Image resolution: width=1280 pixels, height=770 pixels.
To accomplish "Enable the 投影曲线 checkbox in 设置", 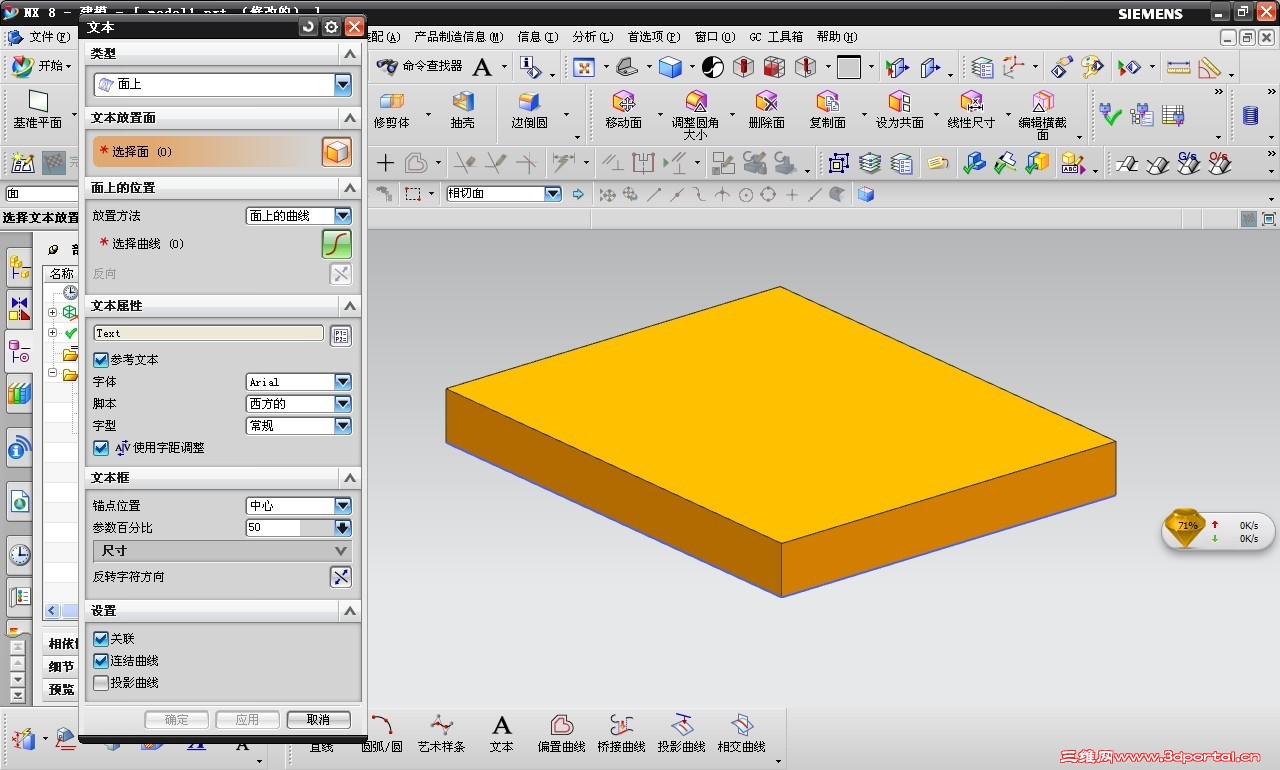I will (100, 683).
